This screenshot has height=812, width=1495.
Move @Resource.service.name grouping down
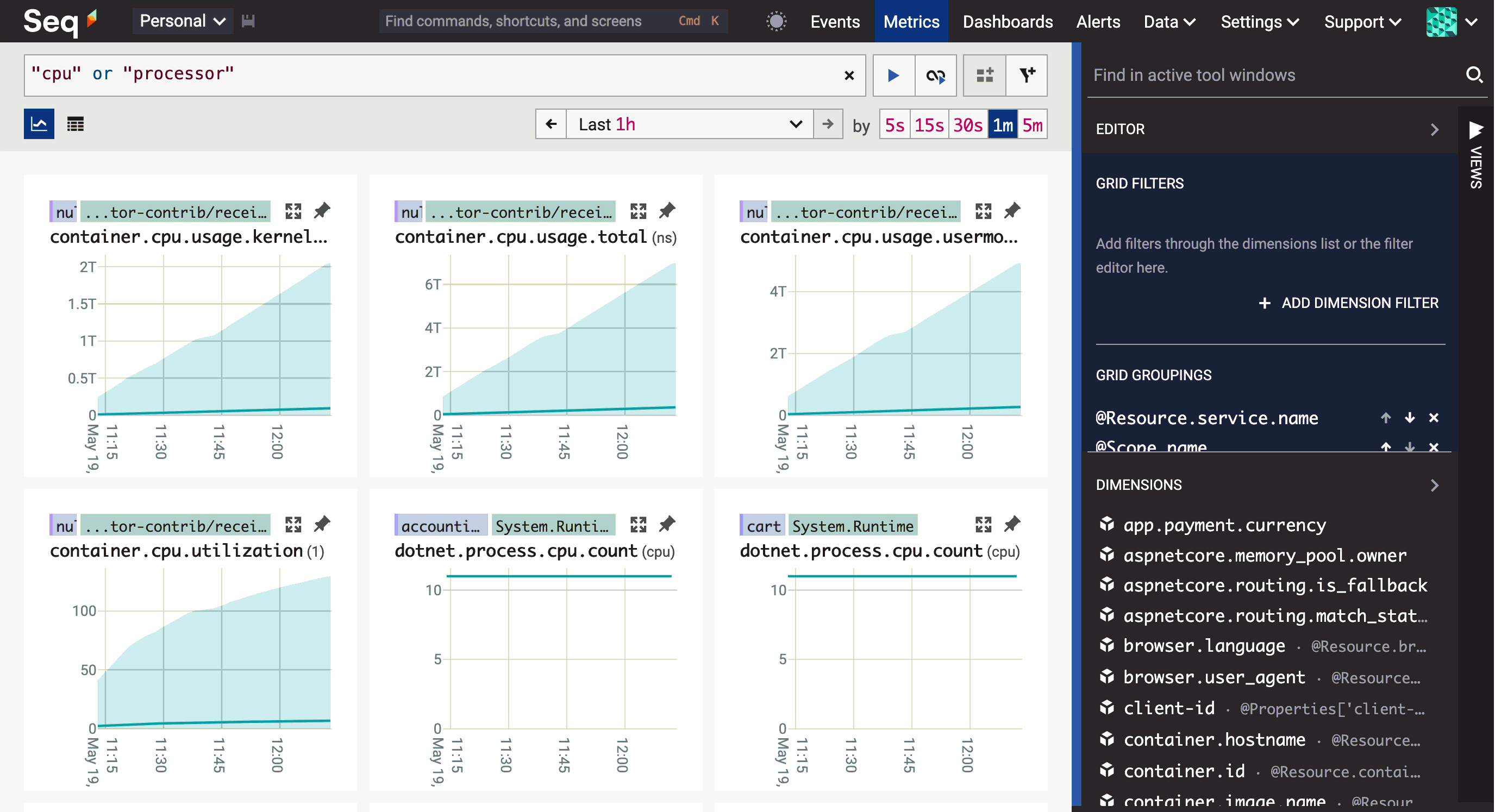pyautogui.click(x=1410, y=418)
